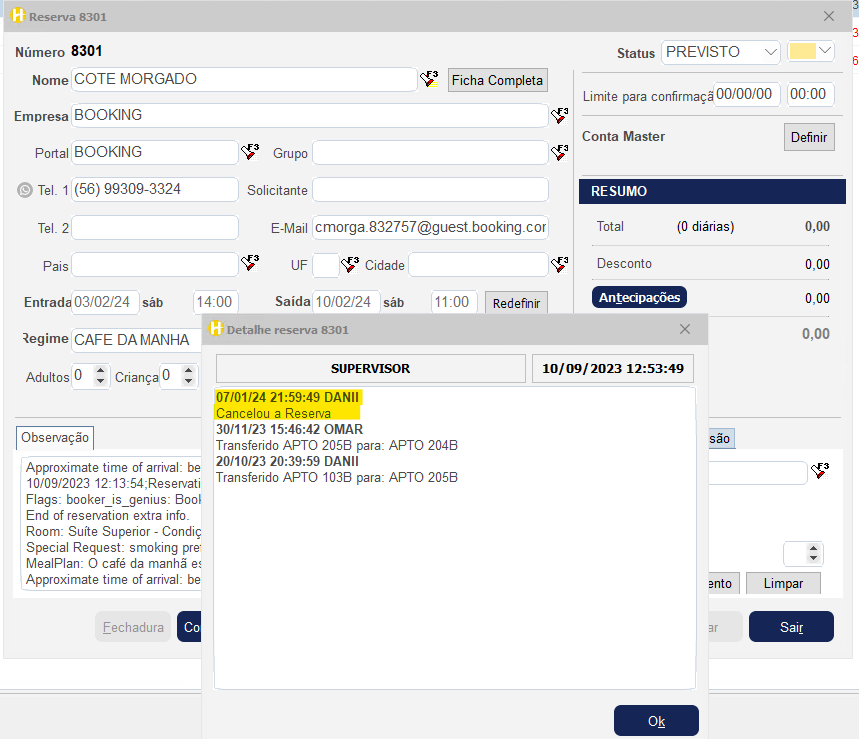Click the Antecipações button in Resumo
Image resolution: width=859 pixels, height=739 pixels.
point(639,297)
